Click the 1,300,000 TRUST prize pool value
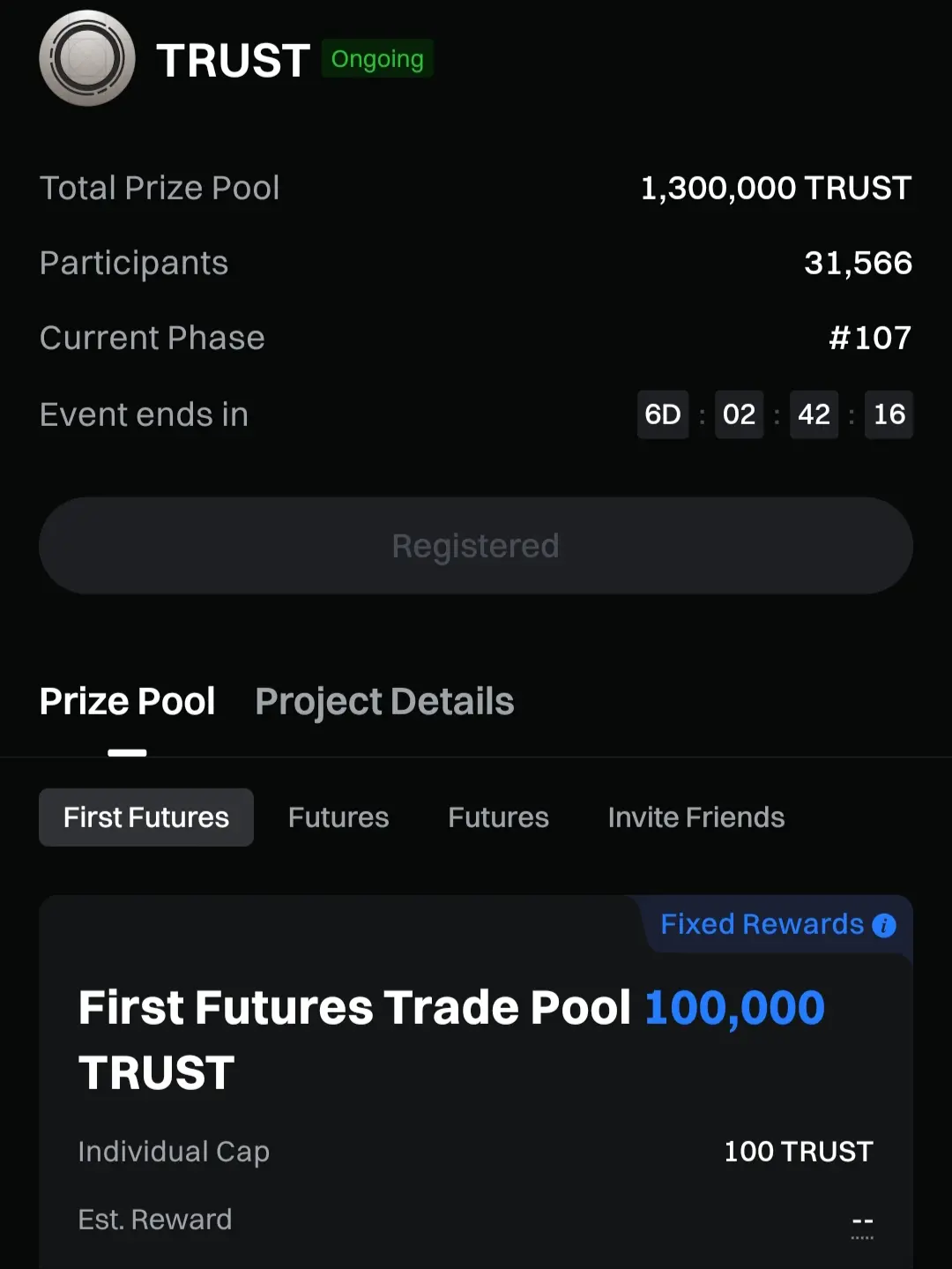Viewport: 952px width, 1269px height. pos(776,188)
